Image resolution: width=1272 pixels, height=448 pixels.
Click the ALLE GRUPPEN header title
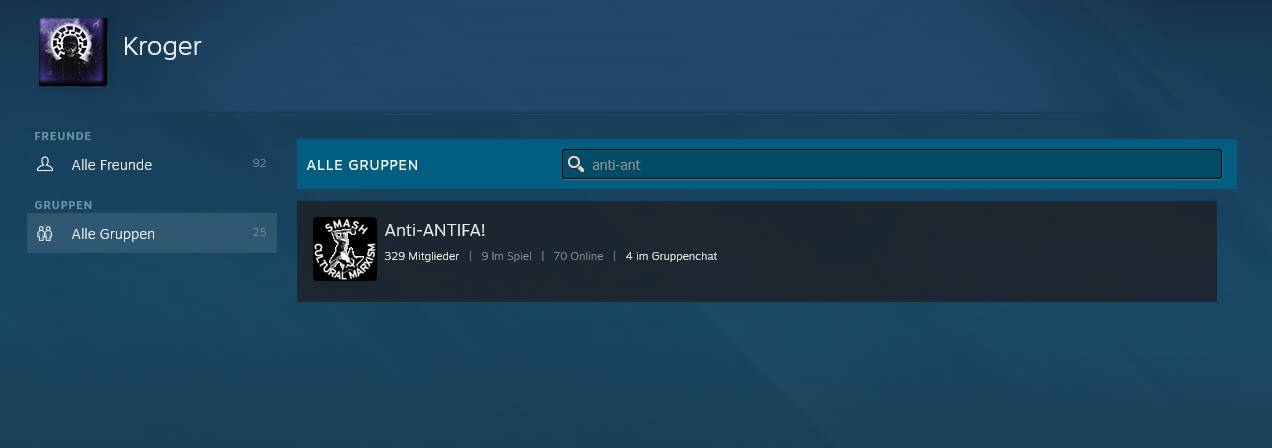[x=362, y=165]
